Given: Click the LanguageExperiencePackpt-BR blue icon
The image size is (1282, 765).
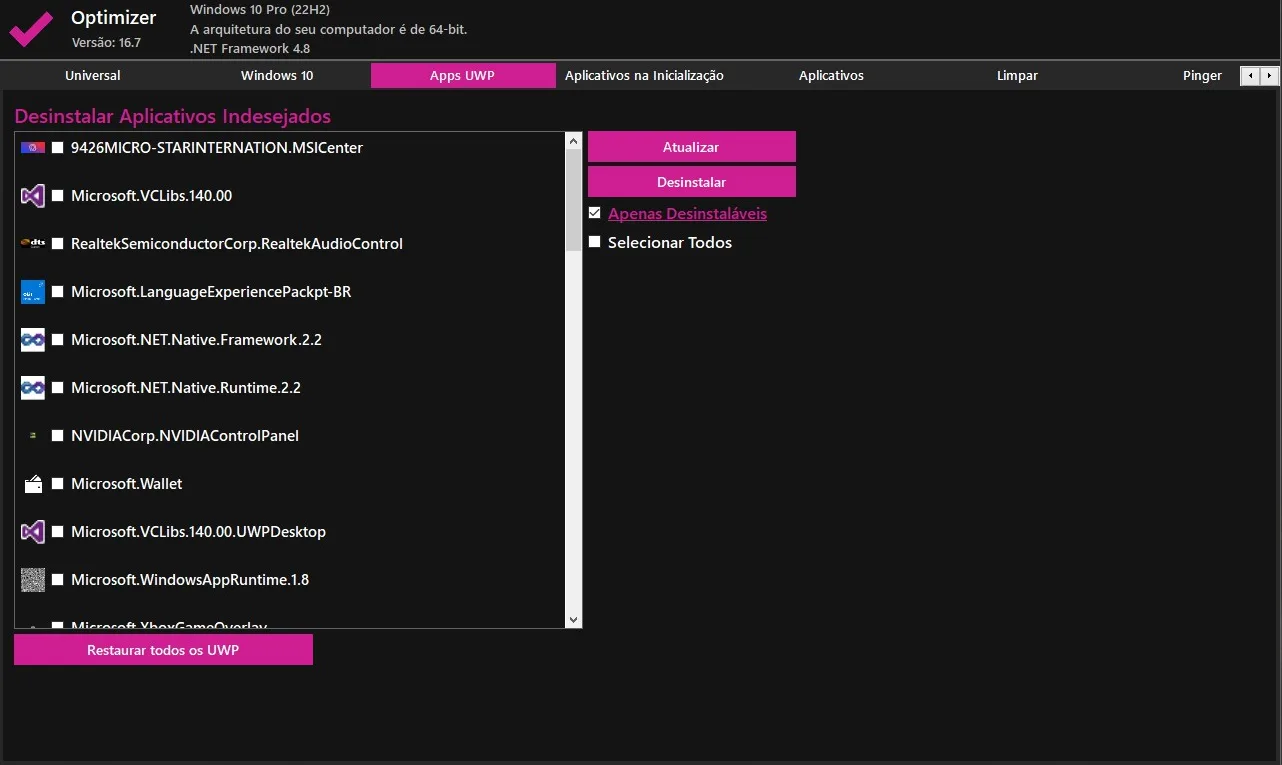Looking at the screenshot, I should tap(33, 292).
